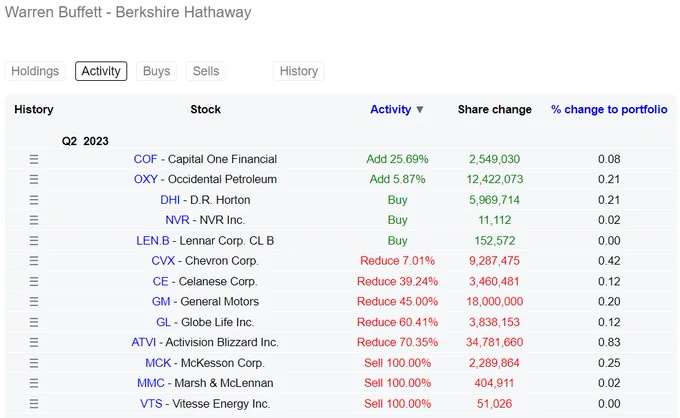Screen dimensions: 680x418
Task: Open history icon for Chevron Corp. row
Action: (x=34, y=261)
